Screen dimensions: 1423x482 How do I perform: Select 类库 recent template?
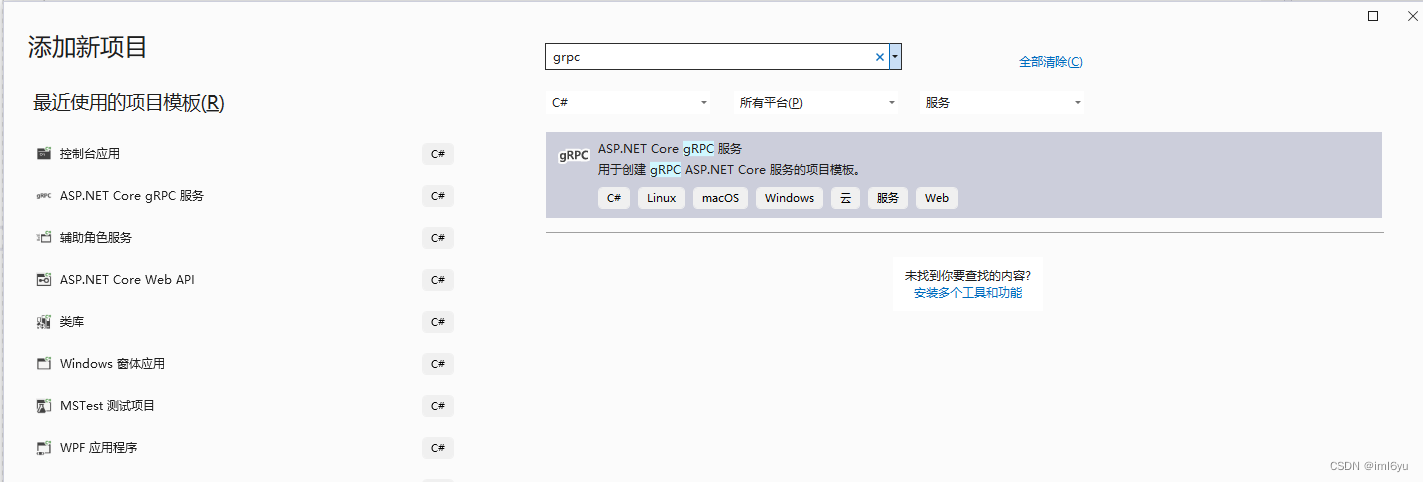(243, 322)
